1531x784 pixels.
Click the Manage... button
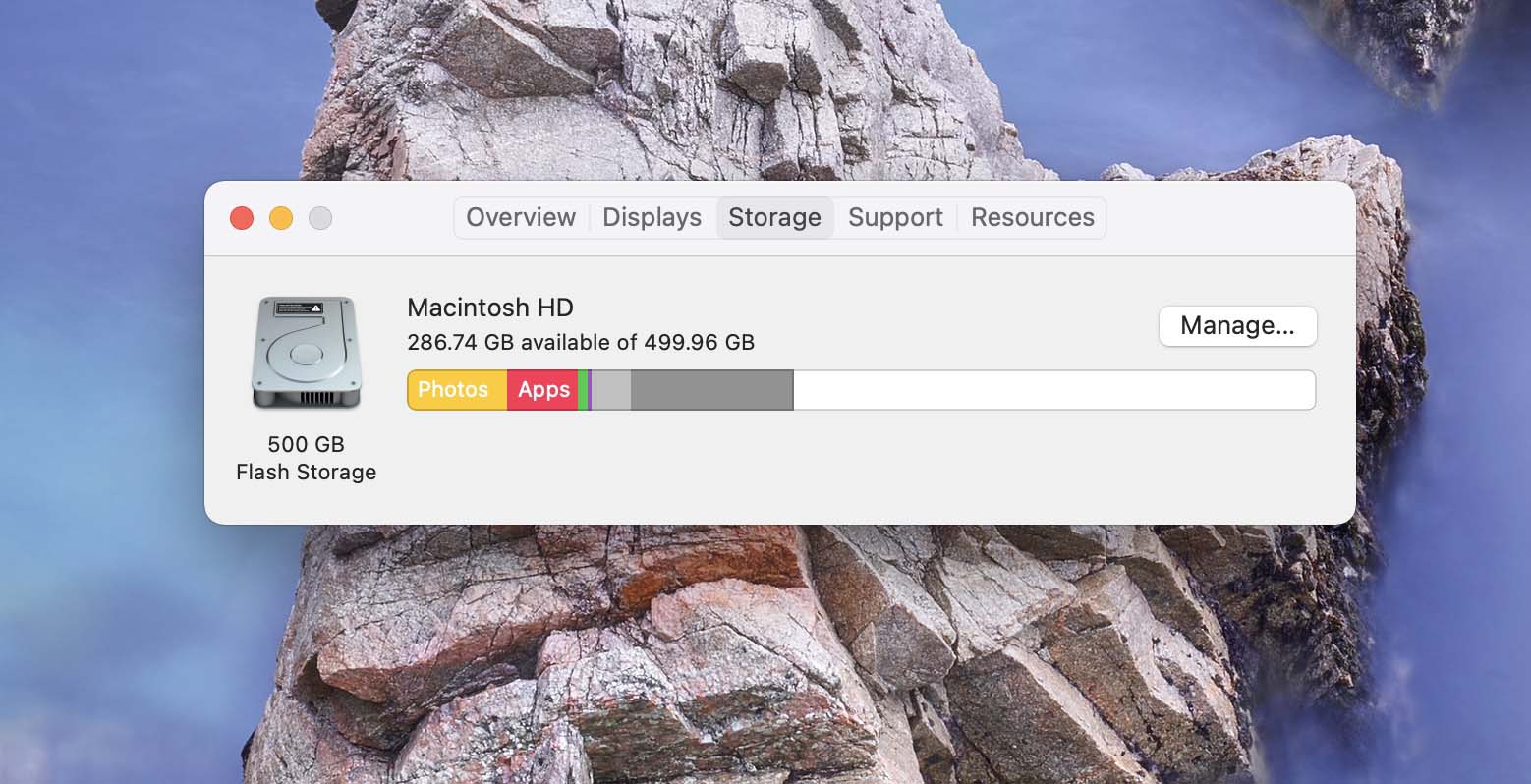(1237, 325)
